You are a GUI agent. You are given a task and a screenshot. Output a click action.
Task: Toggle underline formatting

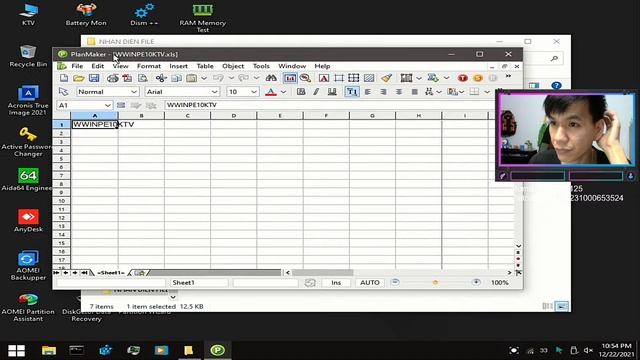[x=332, y=92]
